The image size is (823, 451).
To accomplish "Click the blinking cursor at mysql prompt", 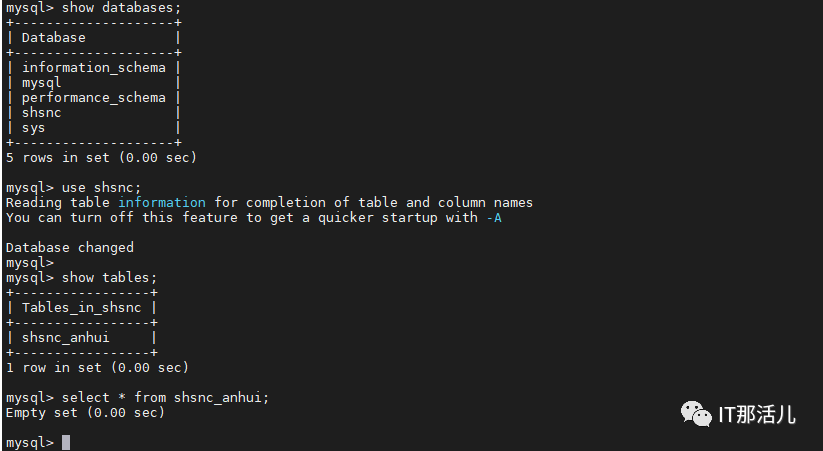I will (x=66, y=443).
